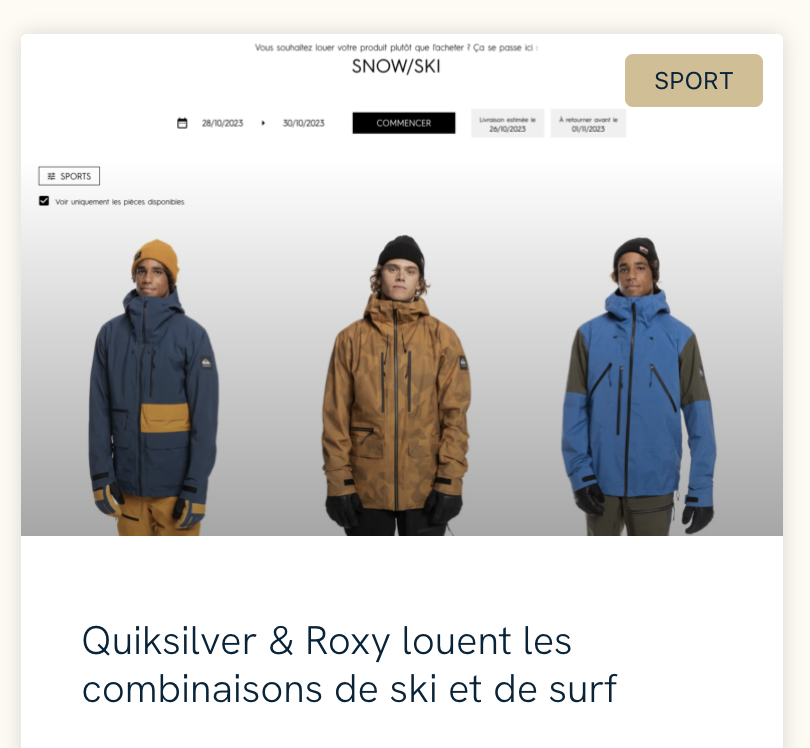810x748 pixels.
Task: Open the blue and olive jacket product
Action: (639, 386)
